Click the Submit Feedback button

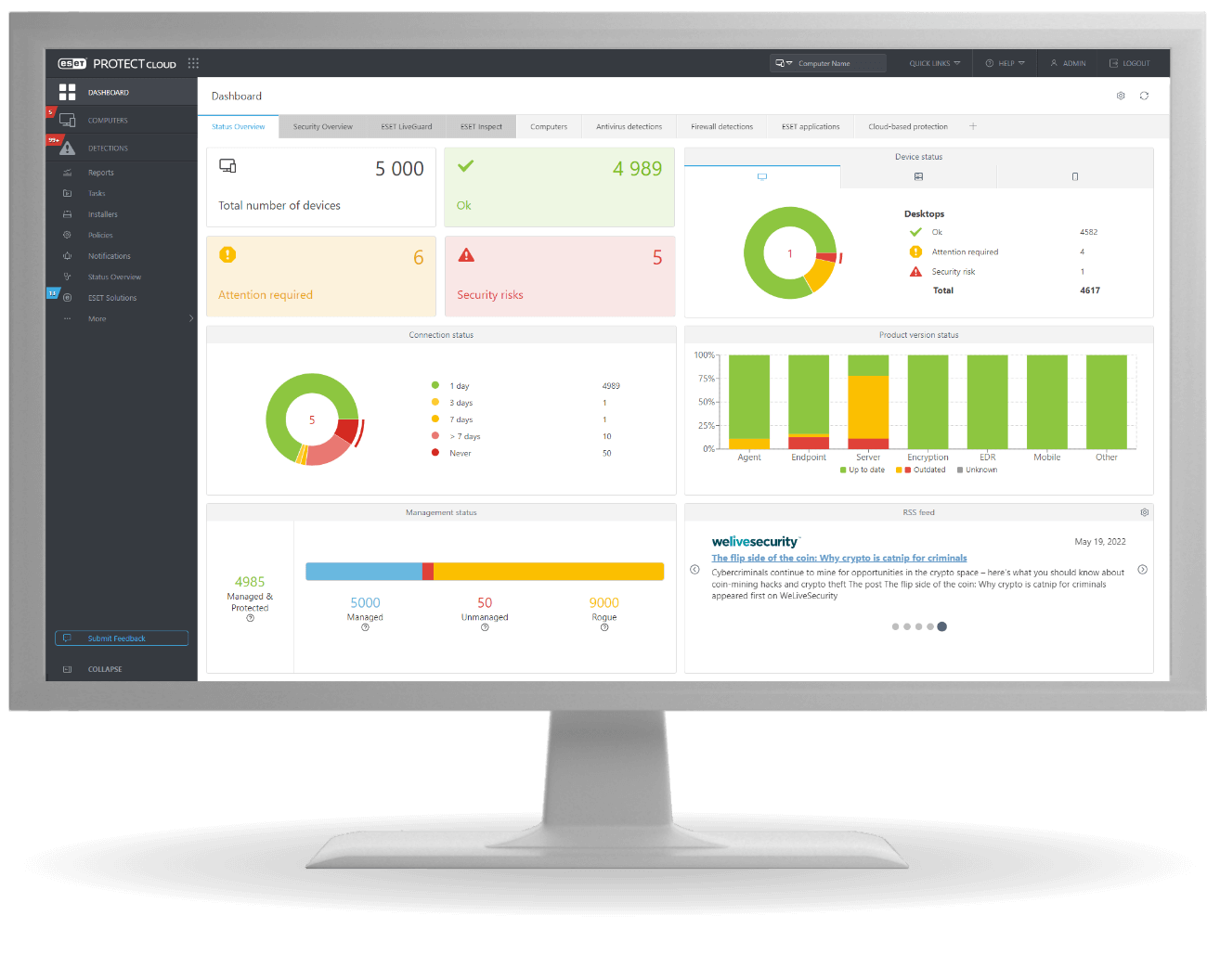tap(122, 638)
